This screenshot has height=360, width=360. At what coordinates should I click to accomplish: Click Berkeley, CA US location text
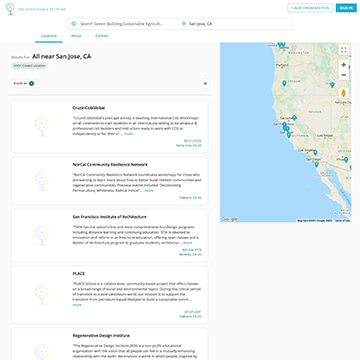click(x=190, y=255)
